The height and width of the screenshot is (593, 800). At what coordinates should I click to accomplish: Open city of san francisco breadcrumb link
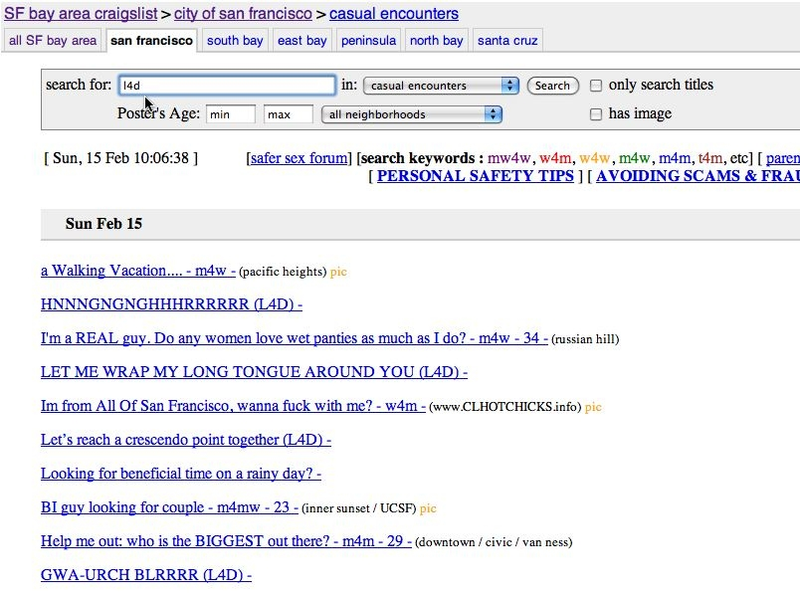[243, 13]
